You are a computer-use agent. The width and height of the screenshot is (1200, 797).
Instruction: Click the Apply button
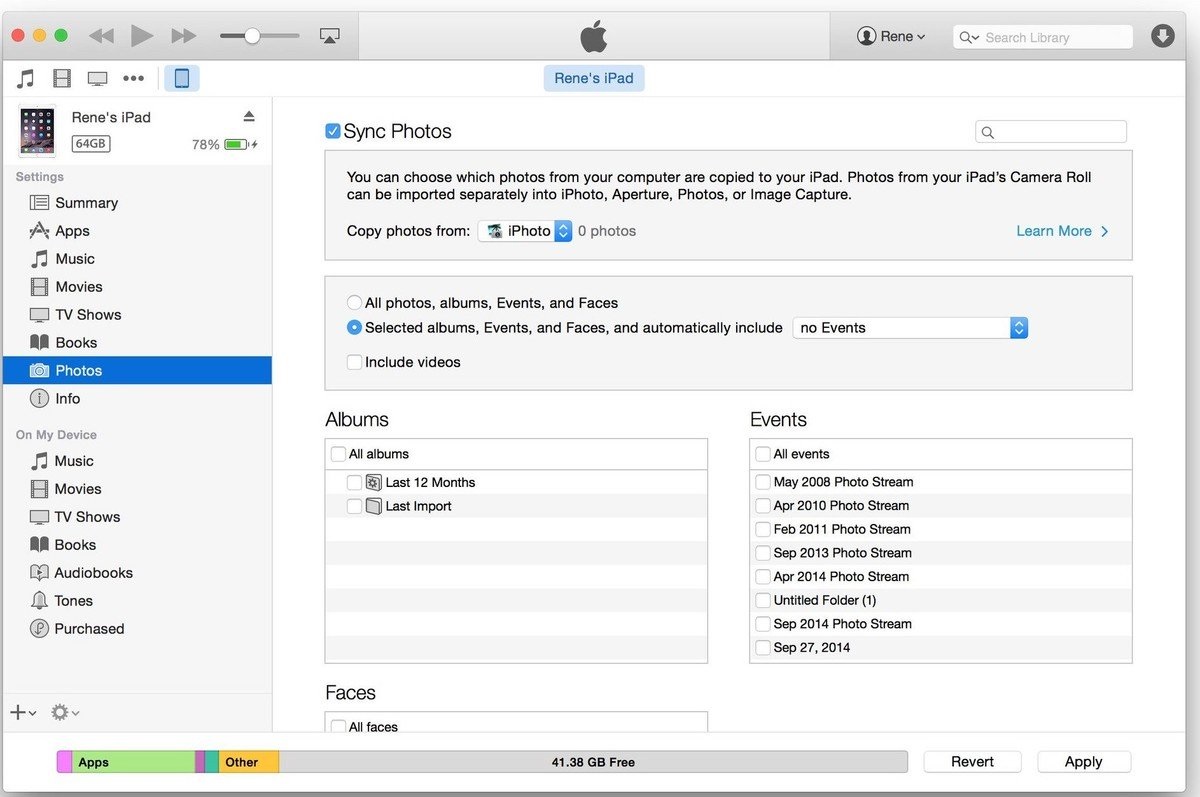(1083, 762)
